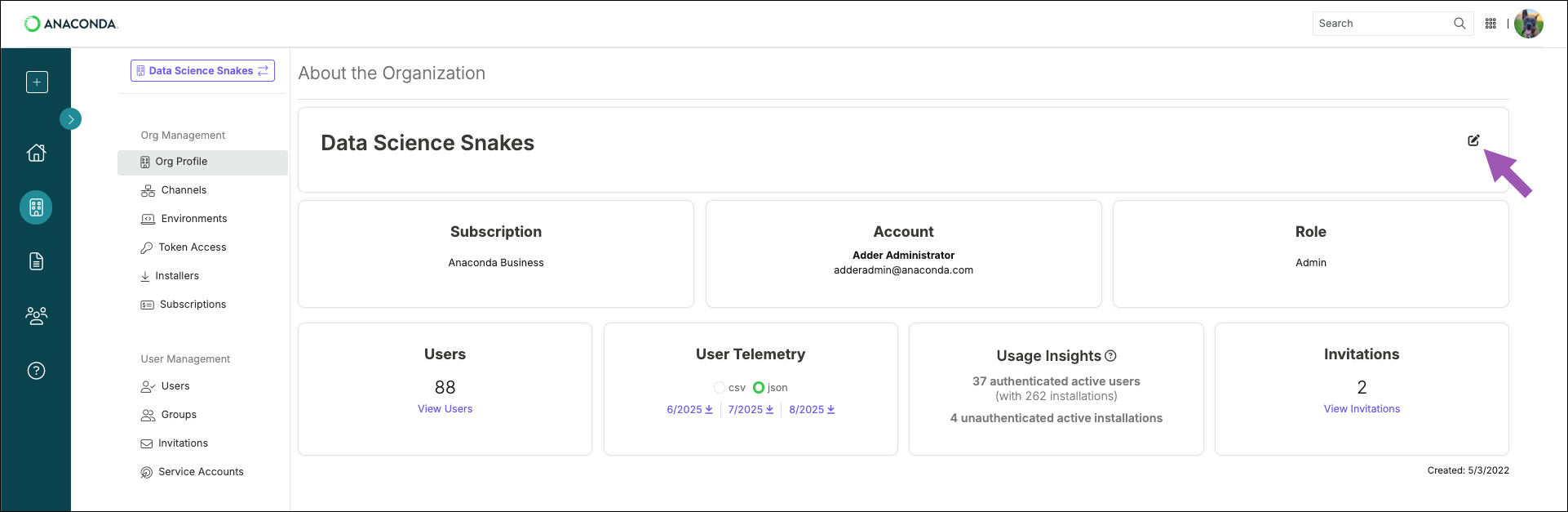Click the help question mark sidebar icon
1568x512 pixels.
[x=37, y=371]
